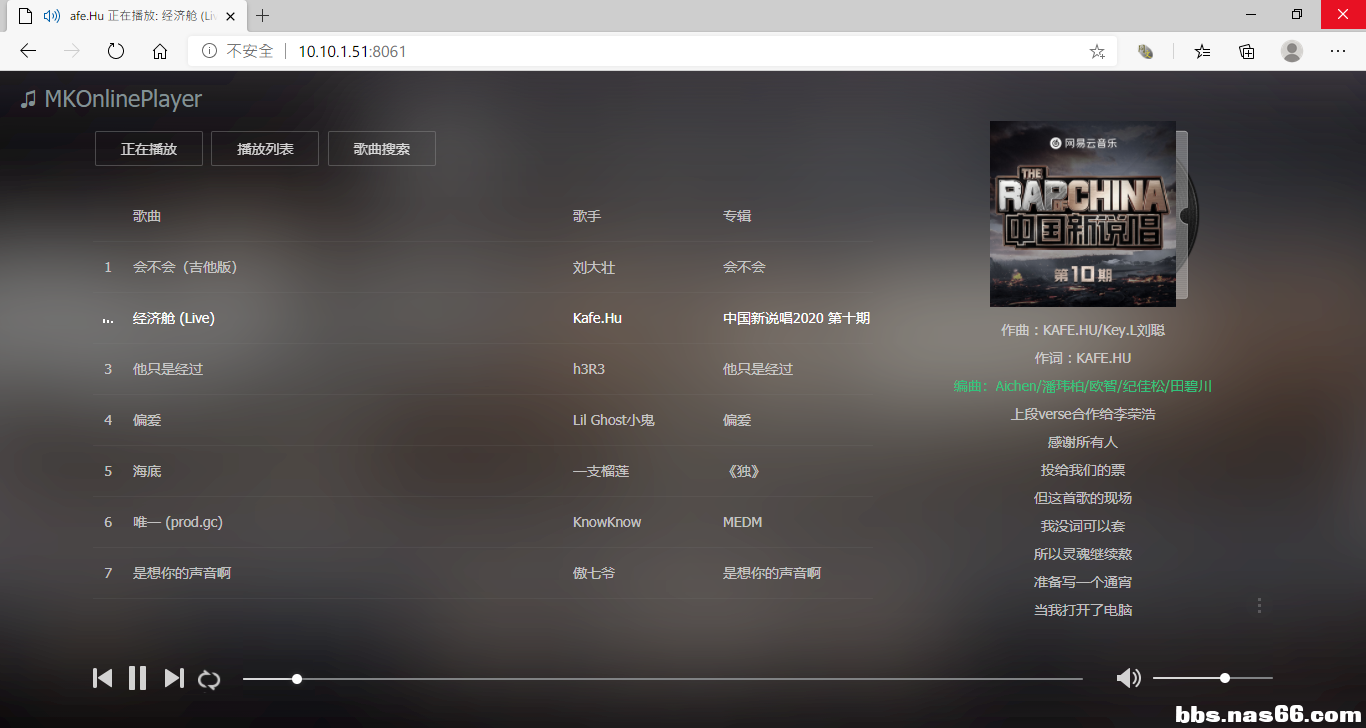Switch to the 播放列表 tab
The width and height of the screenshot is (1366, 728).
click(x=265, y=149)
